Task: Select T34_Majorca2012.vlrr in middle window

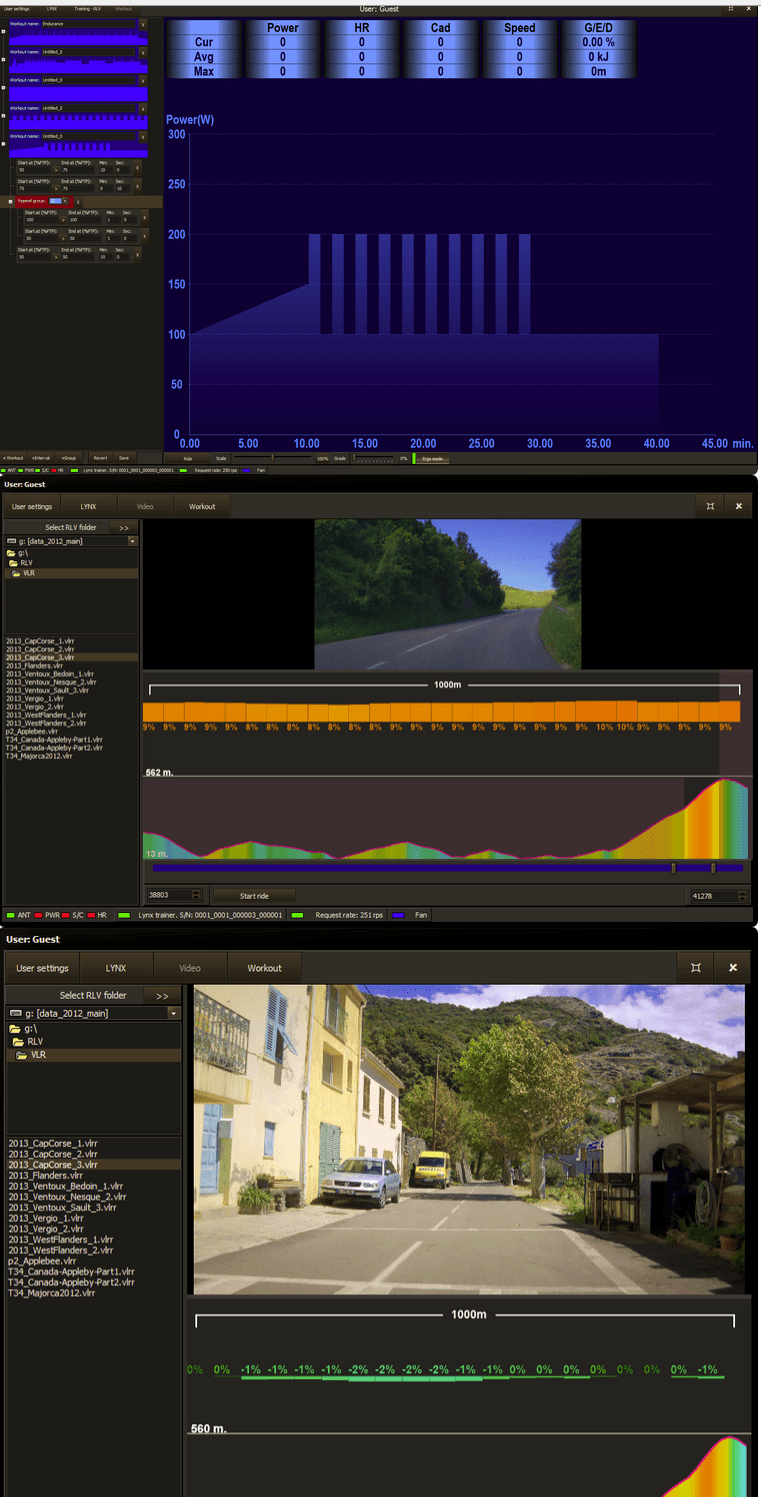Action: (39, 756)
